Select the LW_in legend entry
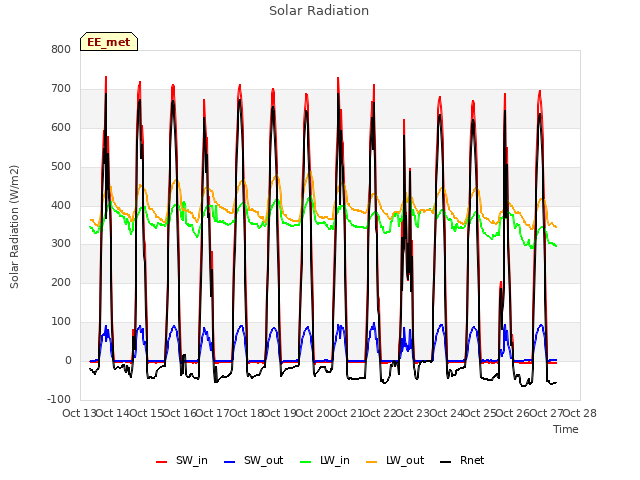 (x=325, y=460)
